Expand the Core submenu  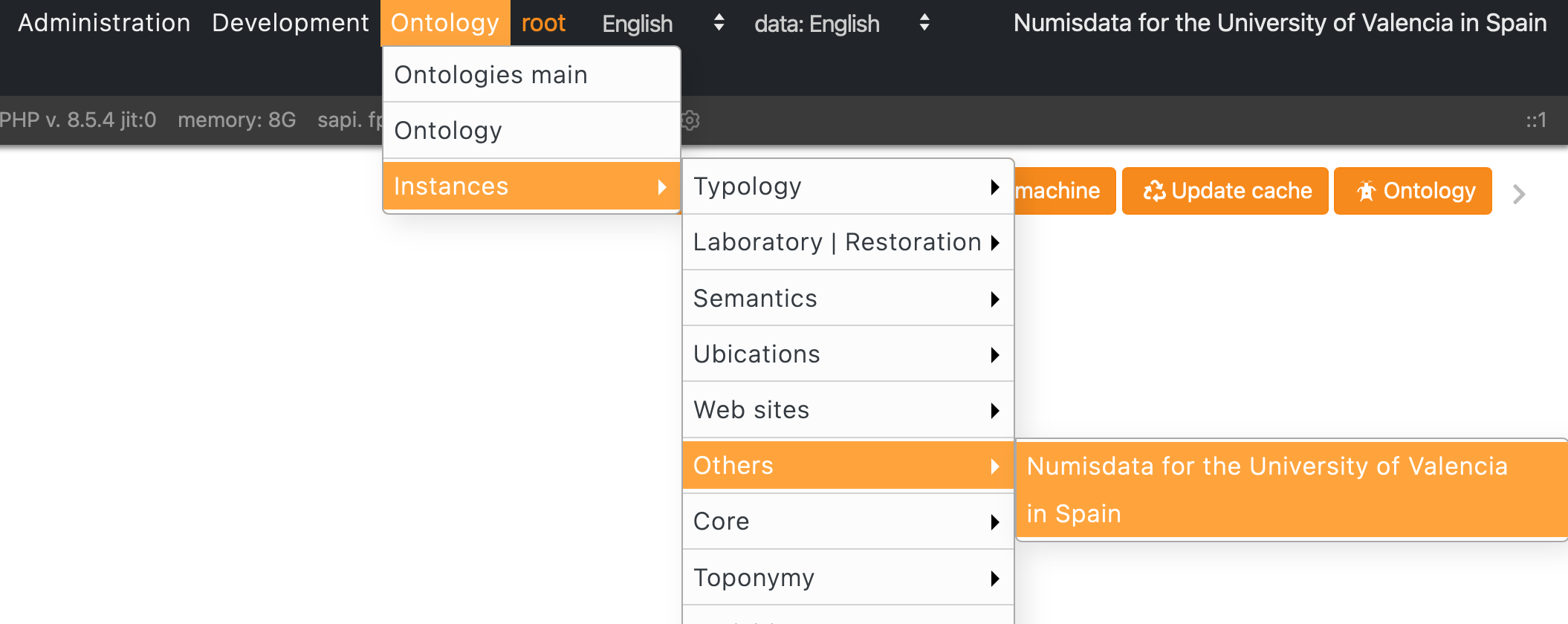click(848, 521)
